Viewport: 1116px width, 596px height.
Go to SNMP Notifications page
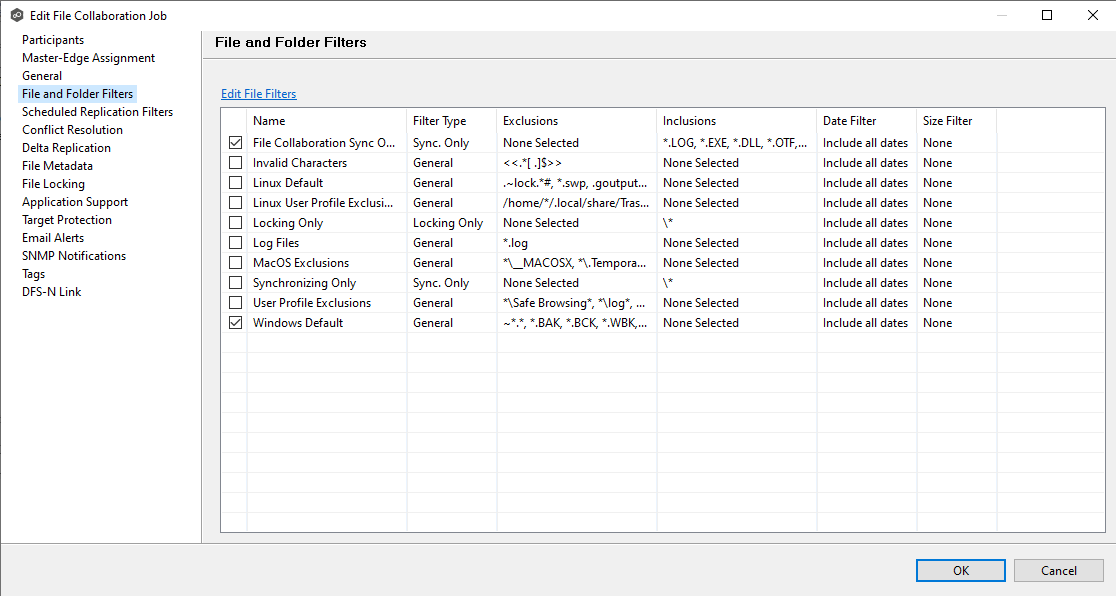point(74,256)
